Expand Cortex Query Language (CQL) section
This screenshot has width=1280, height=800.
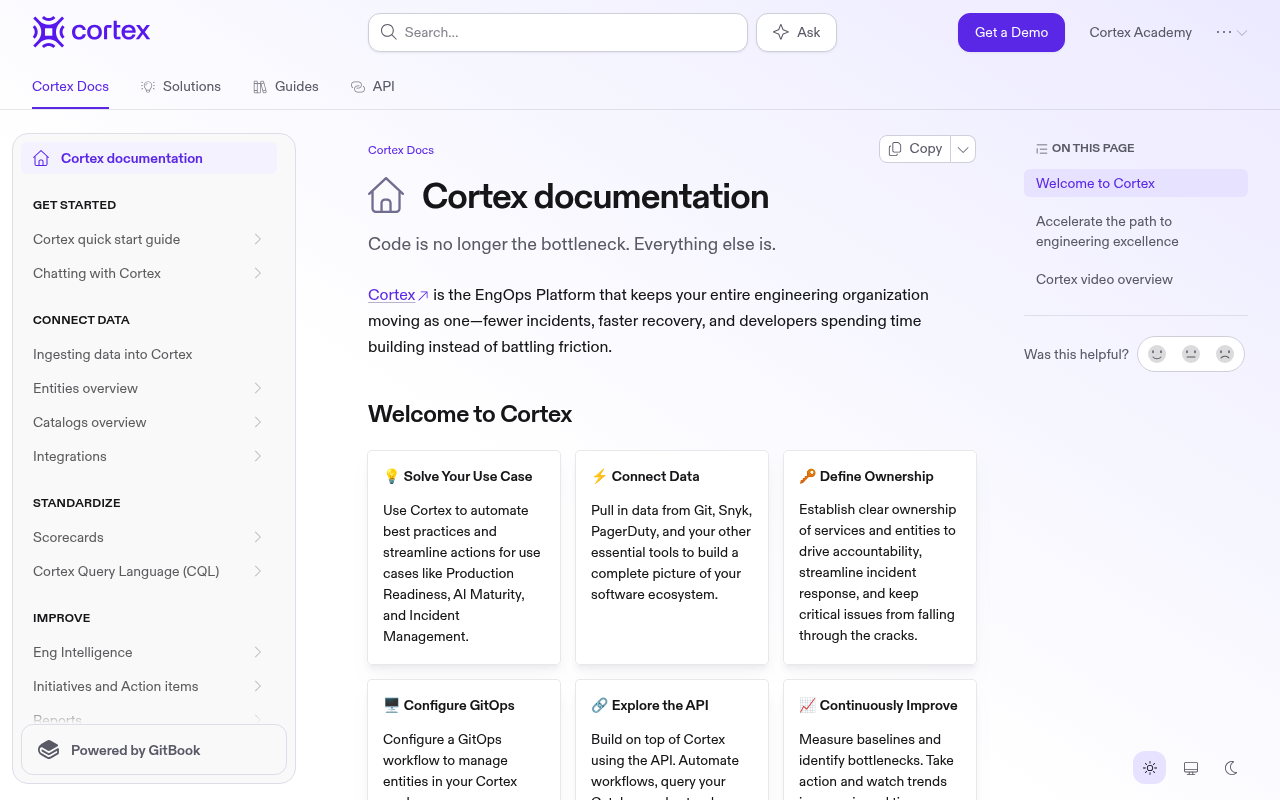pos(258,571)
